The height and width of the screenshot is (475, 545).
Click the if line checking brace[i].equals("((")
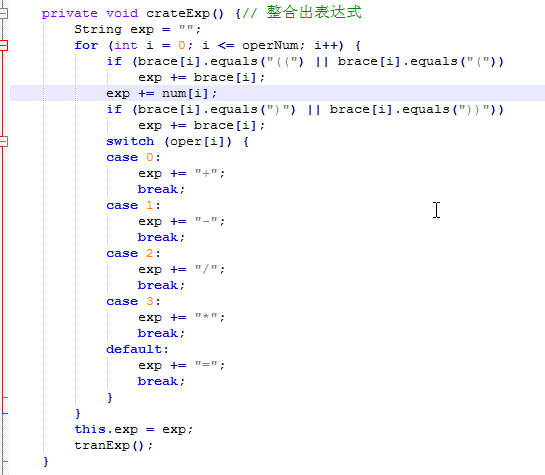click(x=305, y=62)
